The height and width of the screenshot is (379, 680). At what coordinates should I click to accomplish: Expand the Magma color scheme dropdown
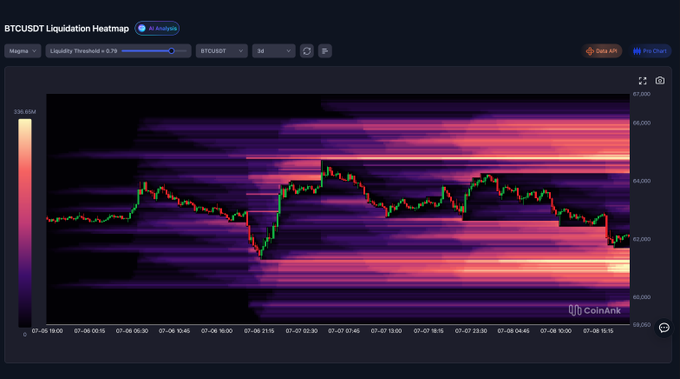[x=23, y=51]
